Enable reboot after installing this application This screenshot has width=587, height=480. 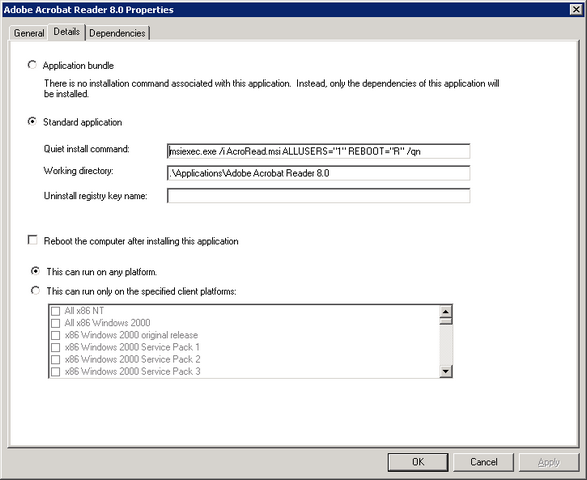click(33, 240)
